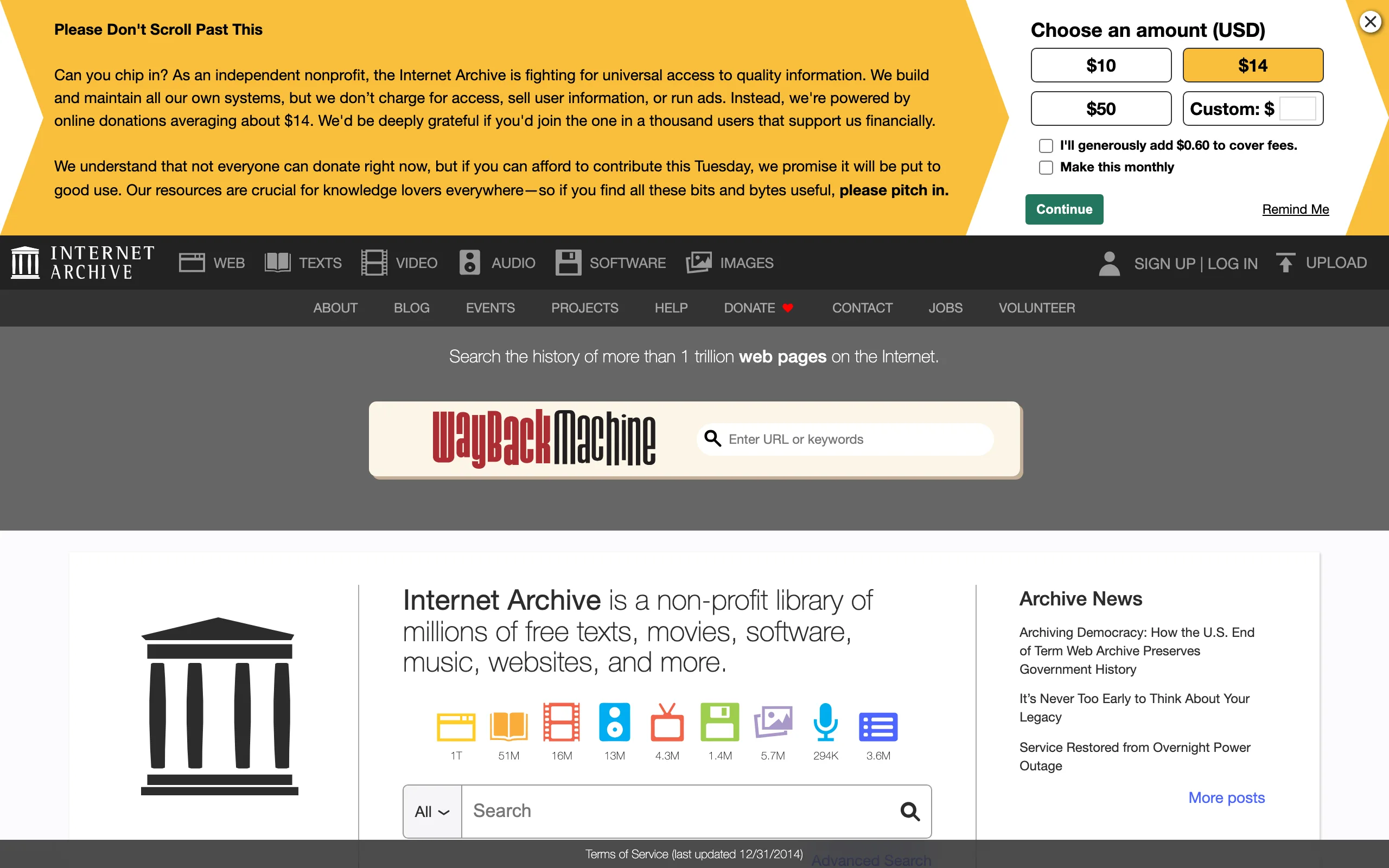The image size is (1389, 868).
Task: Select the $14 donation amount
Action: (x=1253, y=66)
